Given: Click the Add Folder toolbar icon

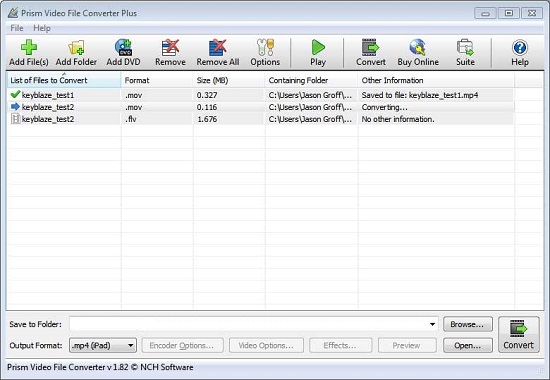Looking at the screenshot, I should [x=76, y=53].
